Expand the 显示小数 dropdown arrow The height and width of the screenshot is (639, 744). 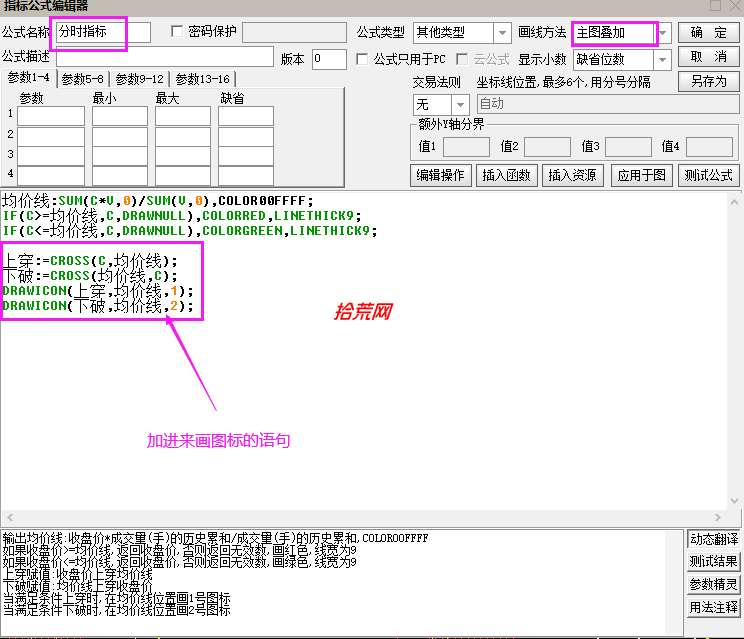pos(662,60)
